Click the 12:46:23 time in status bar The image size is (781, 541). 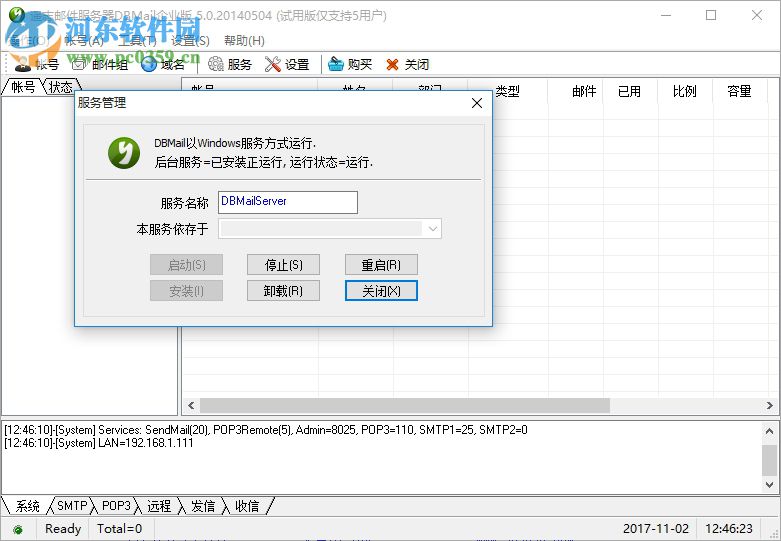729,529
